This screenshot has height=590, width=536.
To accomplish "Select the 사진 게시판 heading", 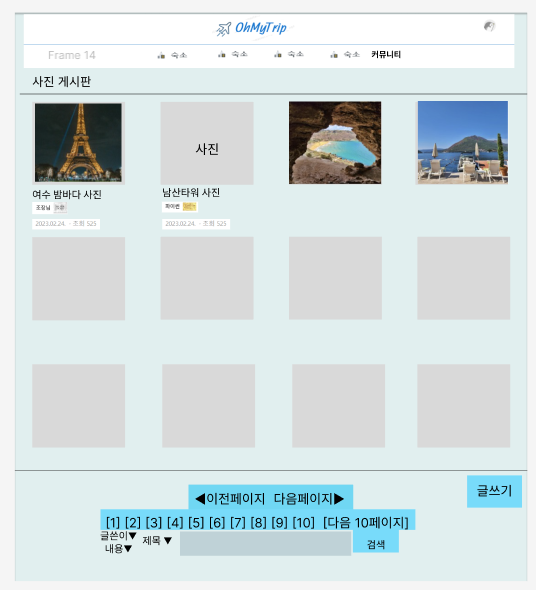I will [61, 81].
